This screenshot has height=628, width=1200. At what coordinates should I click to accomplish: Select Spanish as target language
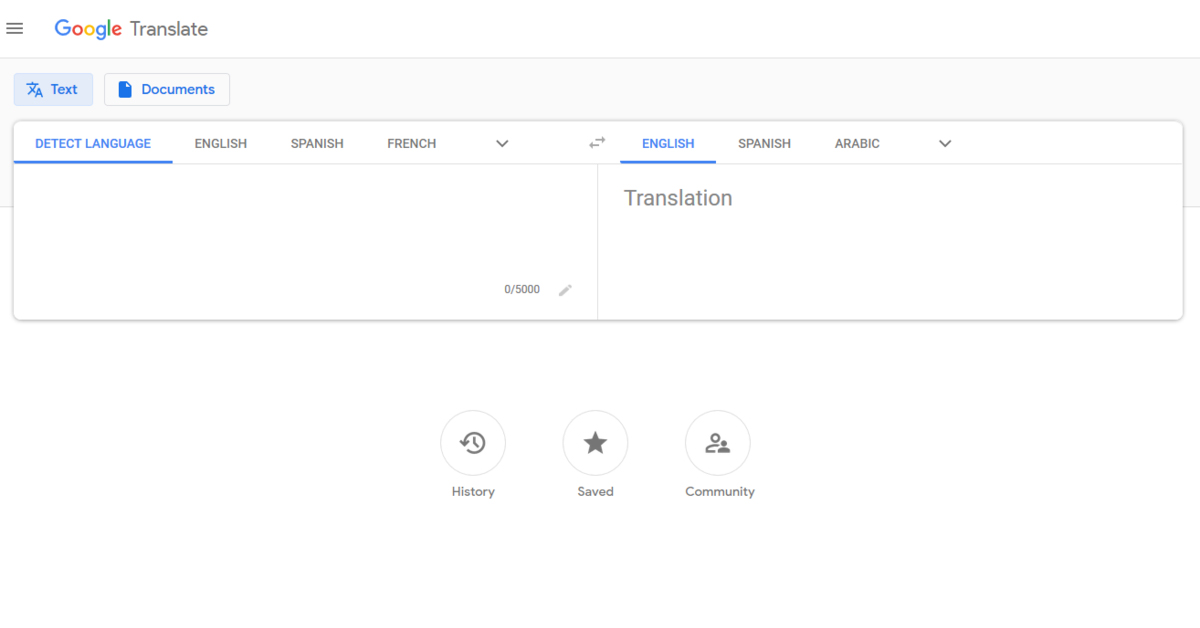coord(764,143)
